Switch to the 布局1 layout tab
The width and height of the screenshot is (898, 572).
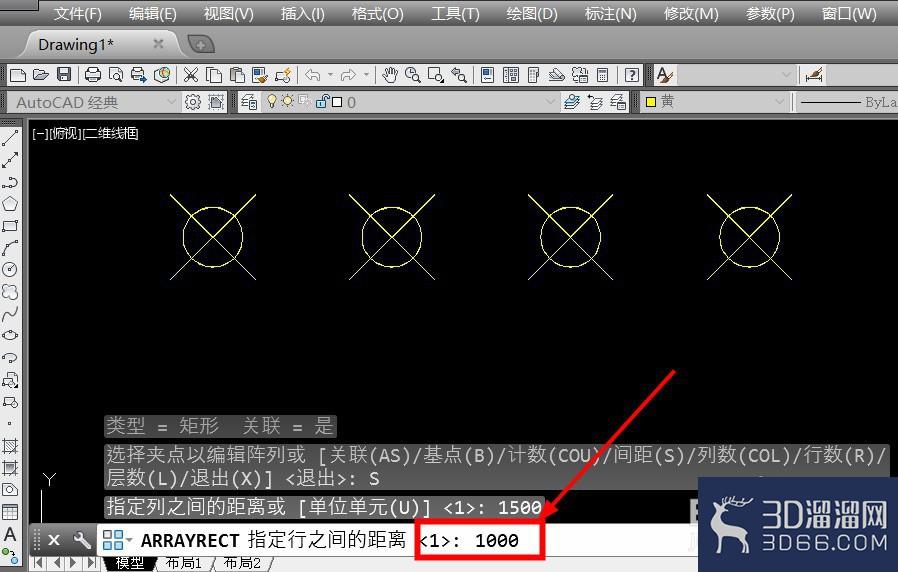tap(183, 563)
